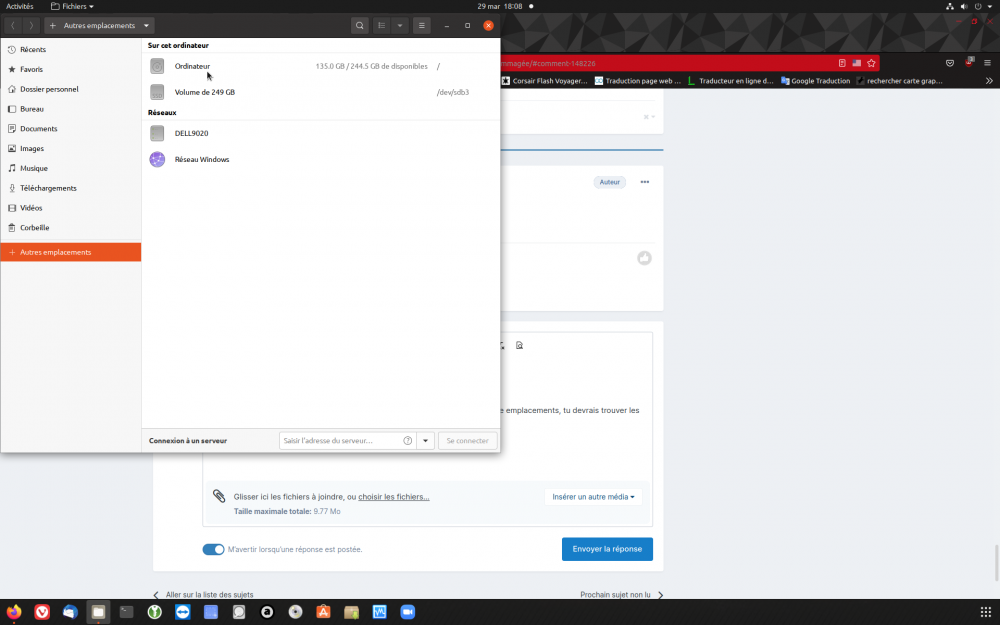The width and height of the screenshot is (1000, 625).
Task: Select the 'DELL9020' network entry text
Action: point(191,133)
